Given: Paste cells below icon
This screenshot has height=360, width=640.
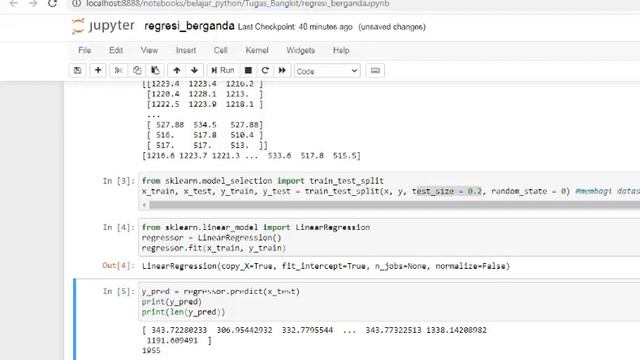Looking at the screenshot, I should point(155,71).
